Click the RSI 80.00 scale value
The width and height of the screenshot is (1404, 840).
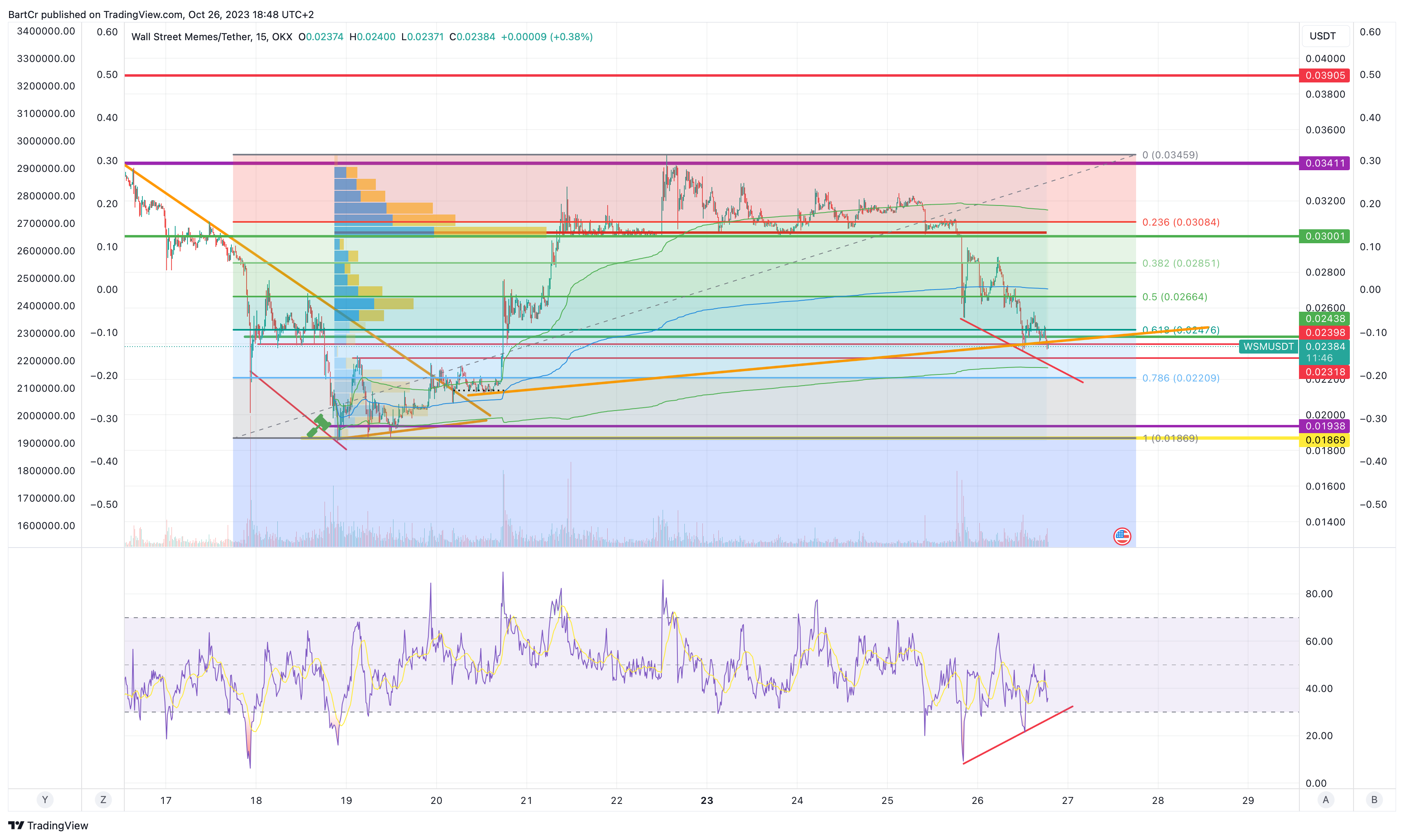[1319, 594]
